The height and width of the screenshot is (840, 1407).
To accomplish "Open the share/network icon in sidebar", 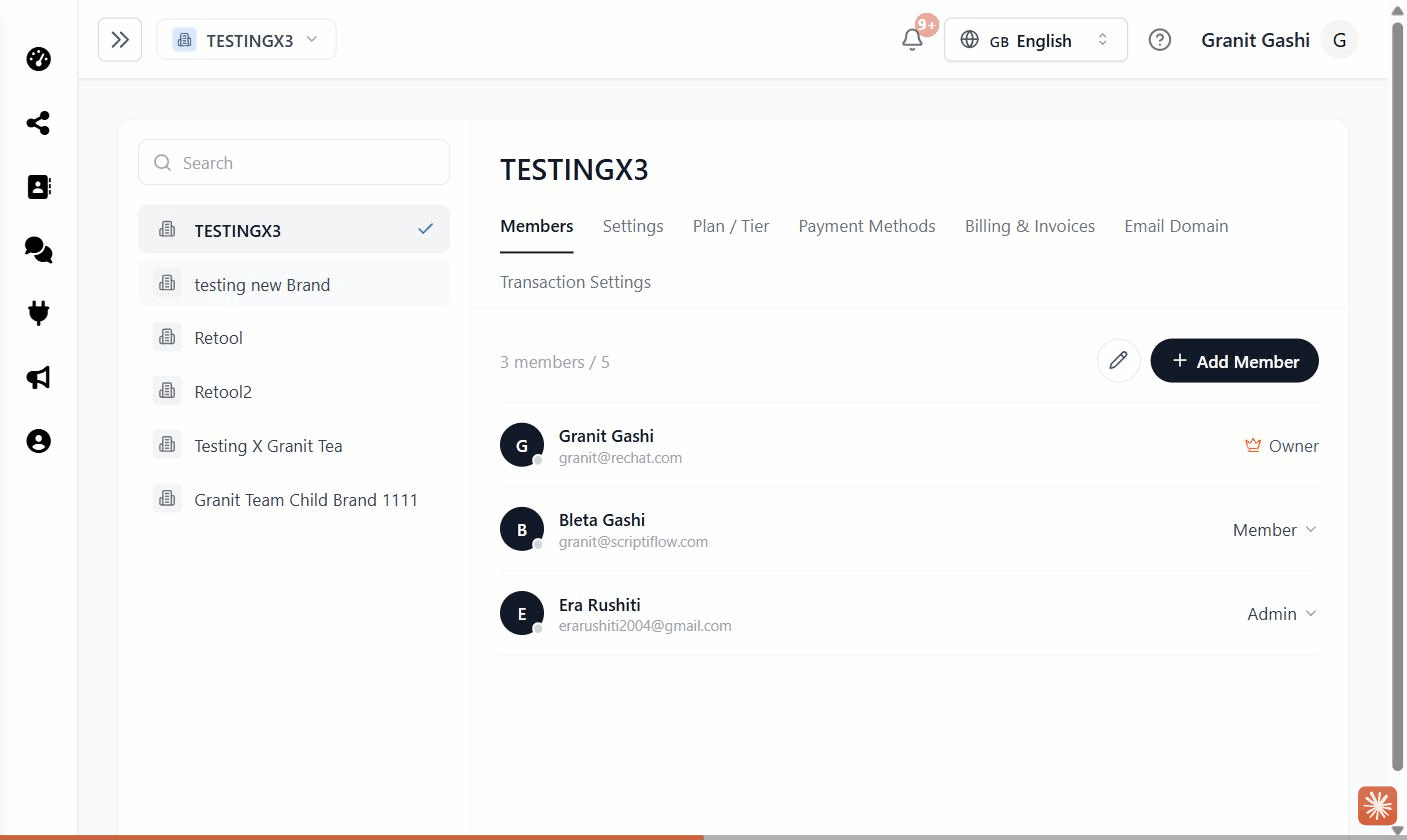I will 38,123.
